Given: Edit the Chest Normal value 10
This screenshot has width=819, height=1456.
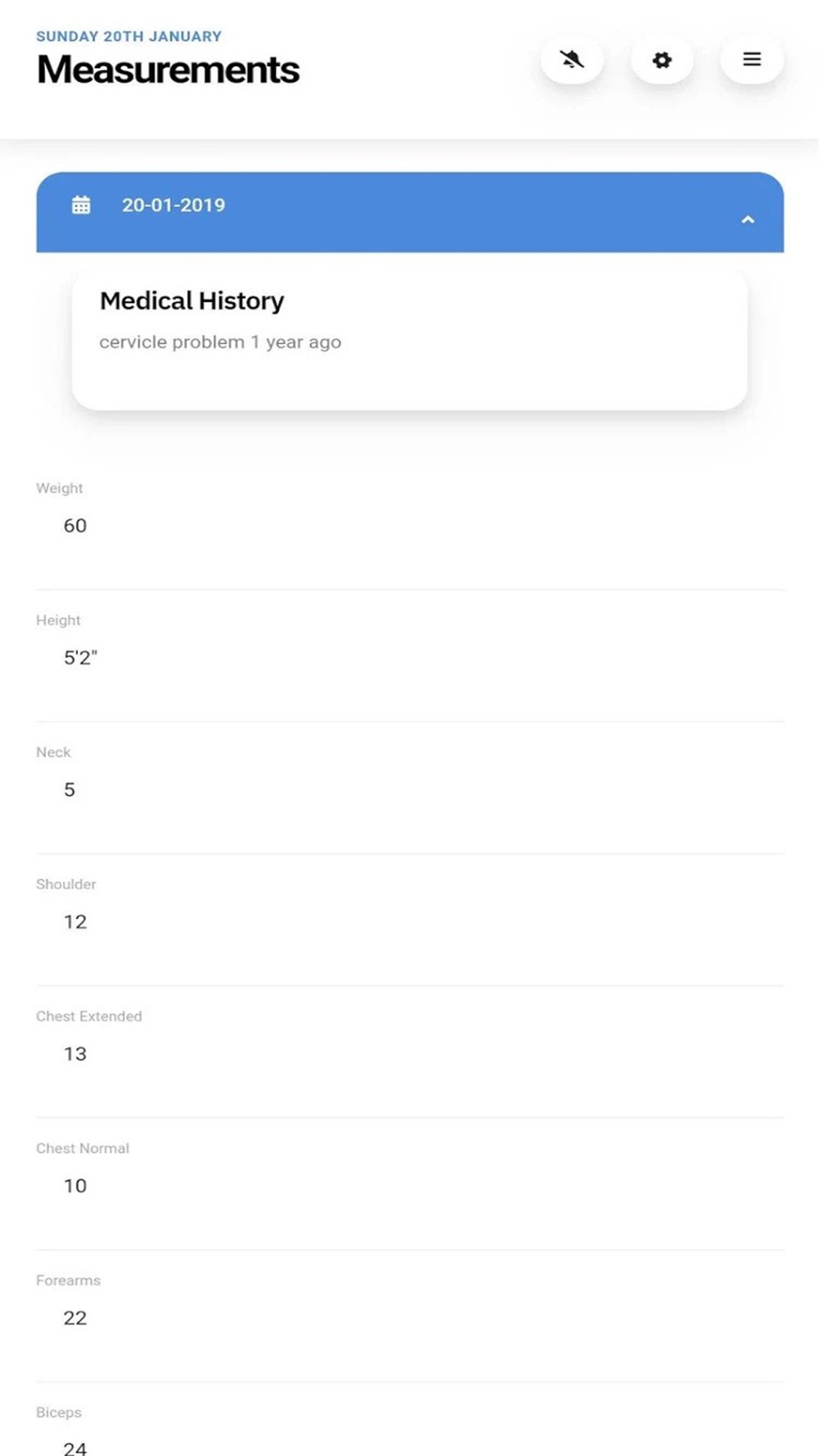Looking at the screenshot, I should (75, 1186).
